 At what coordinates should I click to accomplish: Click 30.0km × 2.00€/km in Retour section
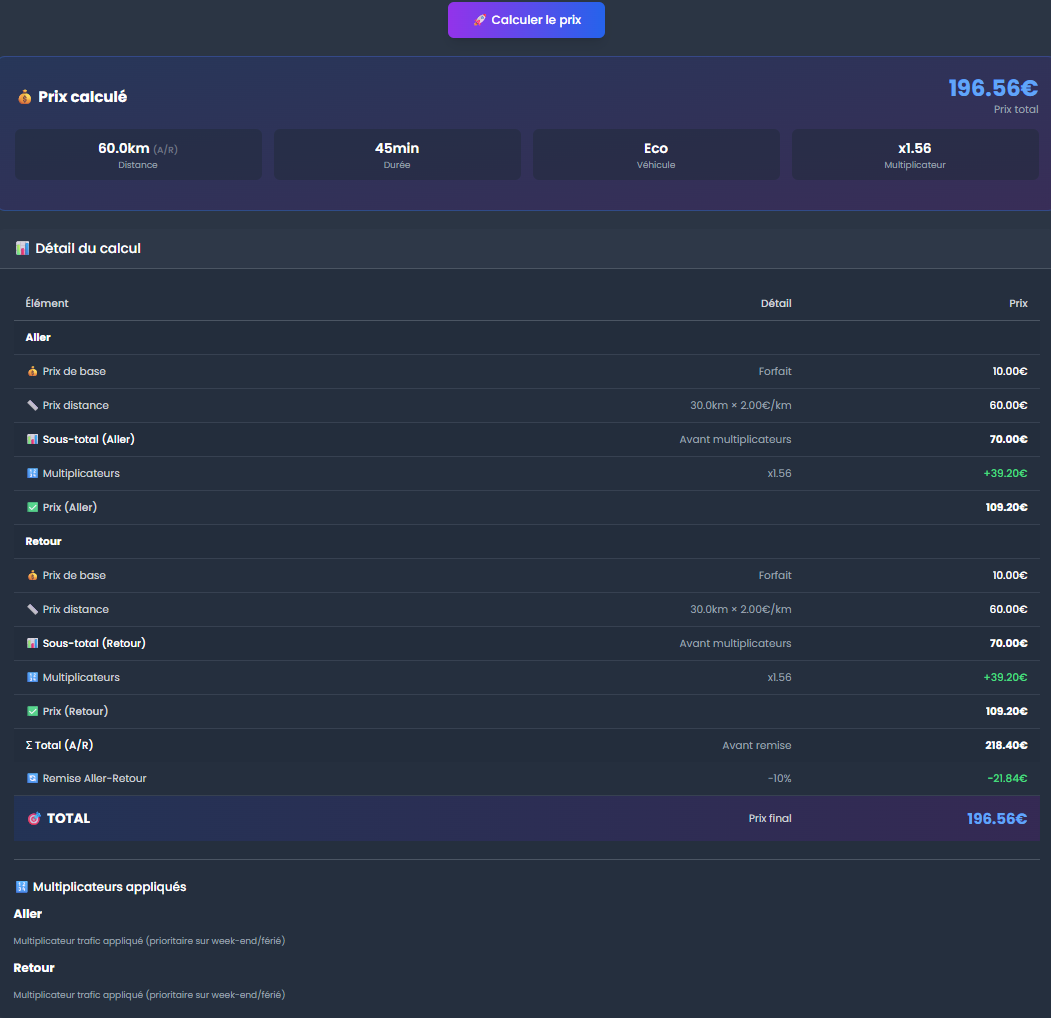coord(741,609)
